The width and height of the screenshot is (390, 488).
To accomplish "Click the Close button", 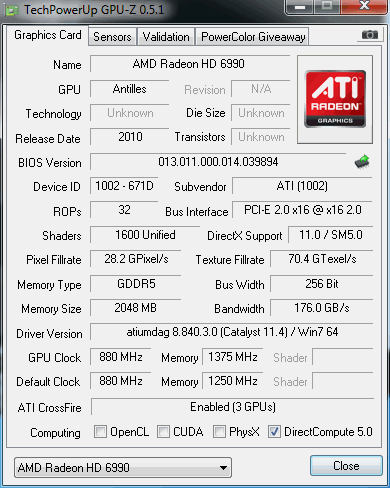I will 346,466.
